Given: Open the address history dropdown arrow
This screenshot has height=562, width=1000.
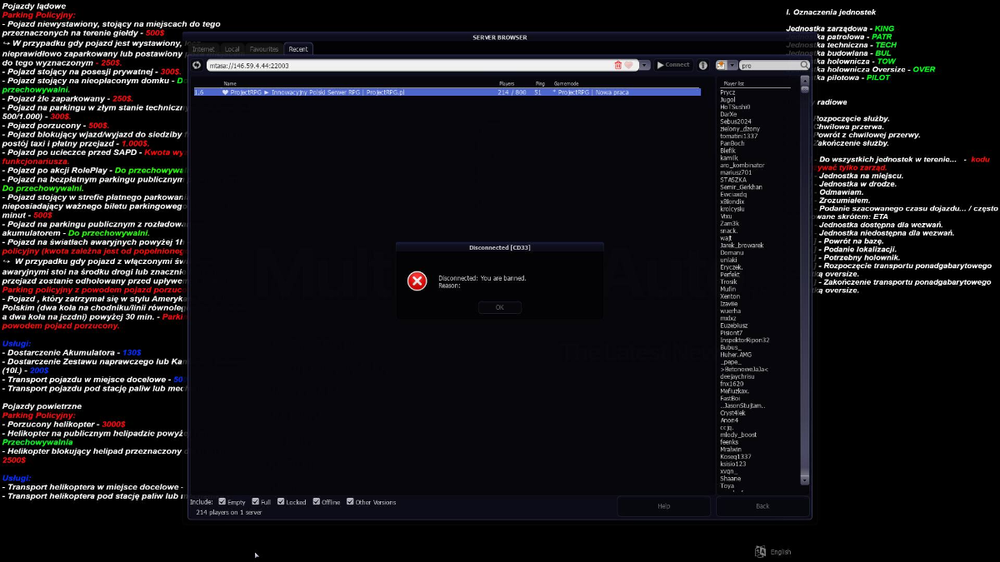Looking at the screenshot, I should [x=645, y=65].
